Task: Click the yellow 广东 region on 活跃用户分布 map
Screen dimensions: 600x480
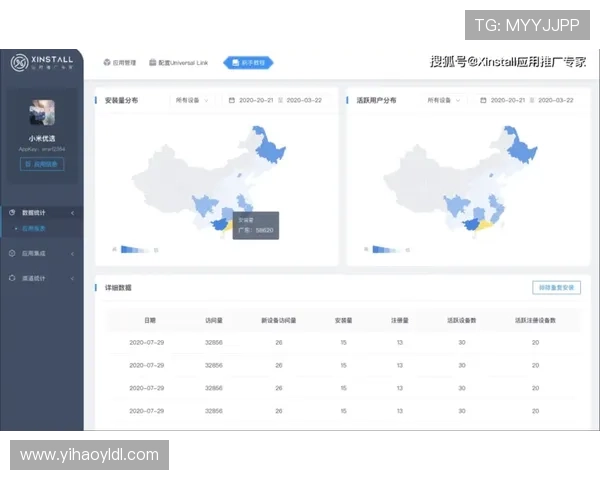Action: [x=484, y=225]
